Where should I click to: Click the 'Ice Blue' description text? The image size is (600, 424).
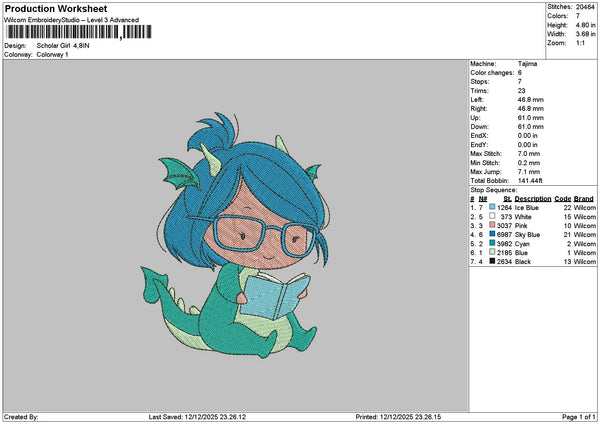click(527, 208)
